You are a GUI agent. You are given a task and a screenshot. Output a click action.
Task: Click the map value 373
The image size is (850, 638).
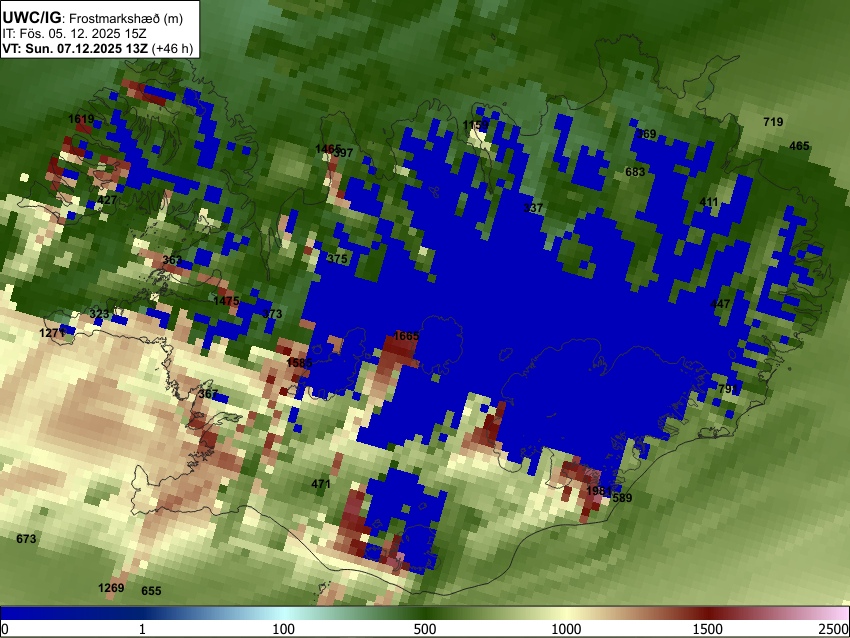click(x=272, y=314)
